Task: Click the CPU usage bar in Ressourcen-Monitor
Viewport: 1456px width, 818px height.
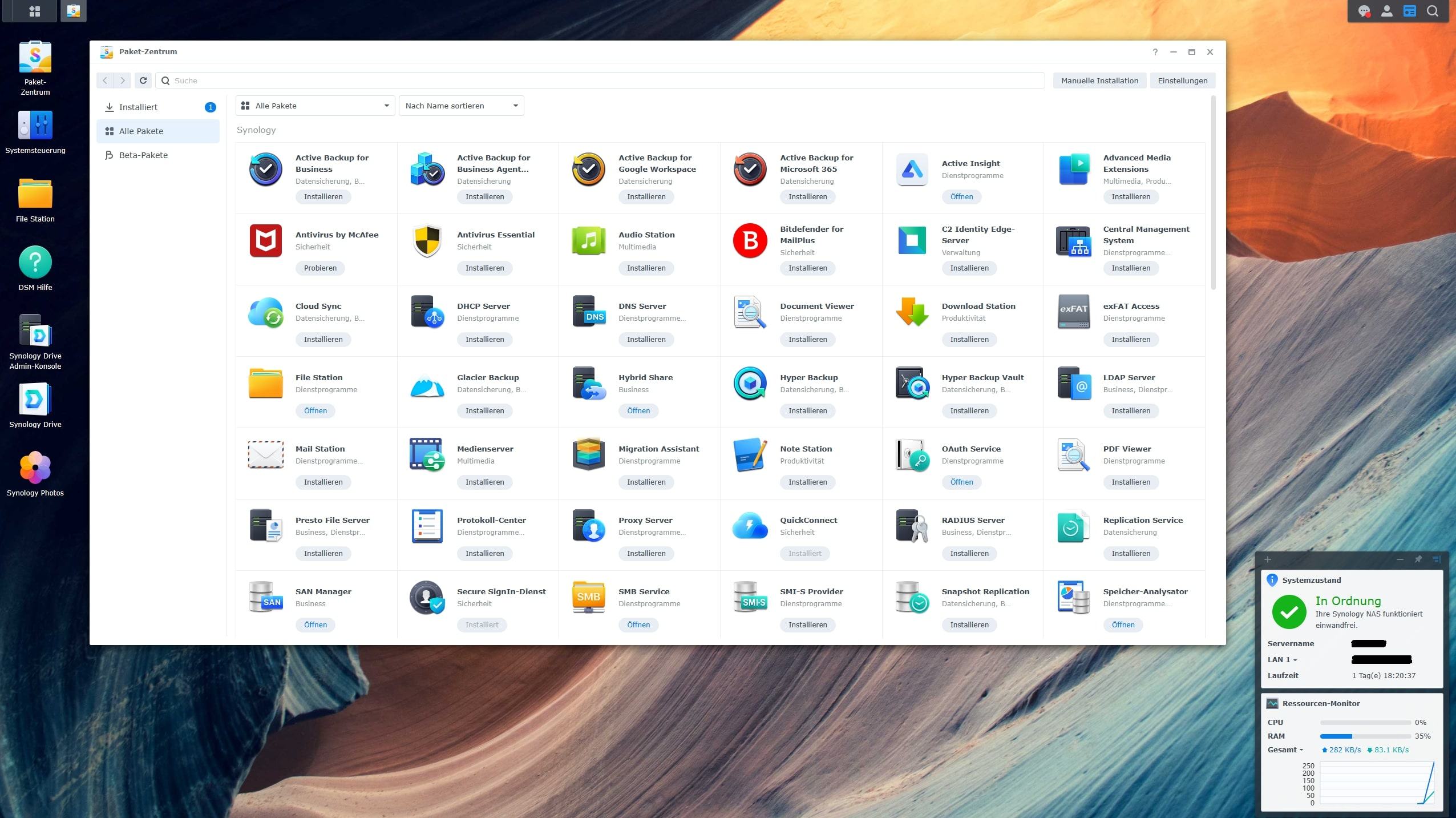Action: click(x=1365, y=723)
